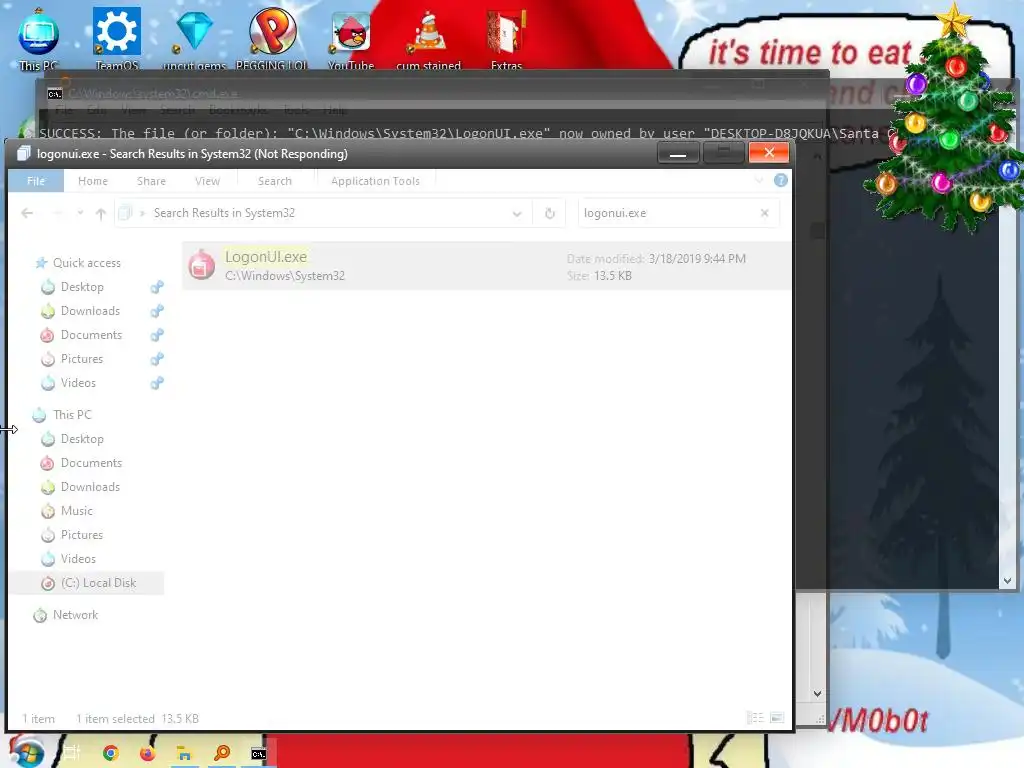This screenshot has height=768, width=1024.
Task: Select Desktop under Quick access
Action: pos(82,287)
